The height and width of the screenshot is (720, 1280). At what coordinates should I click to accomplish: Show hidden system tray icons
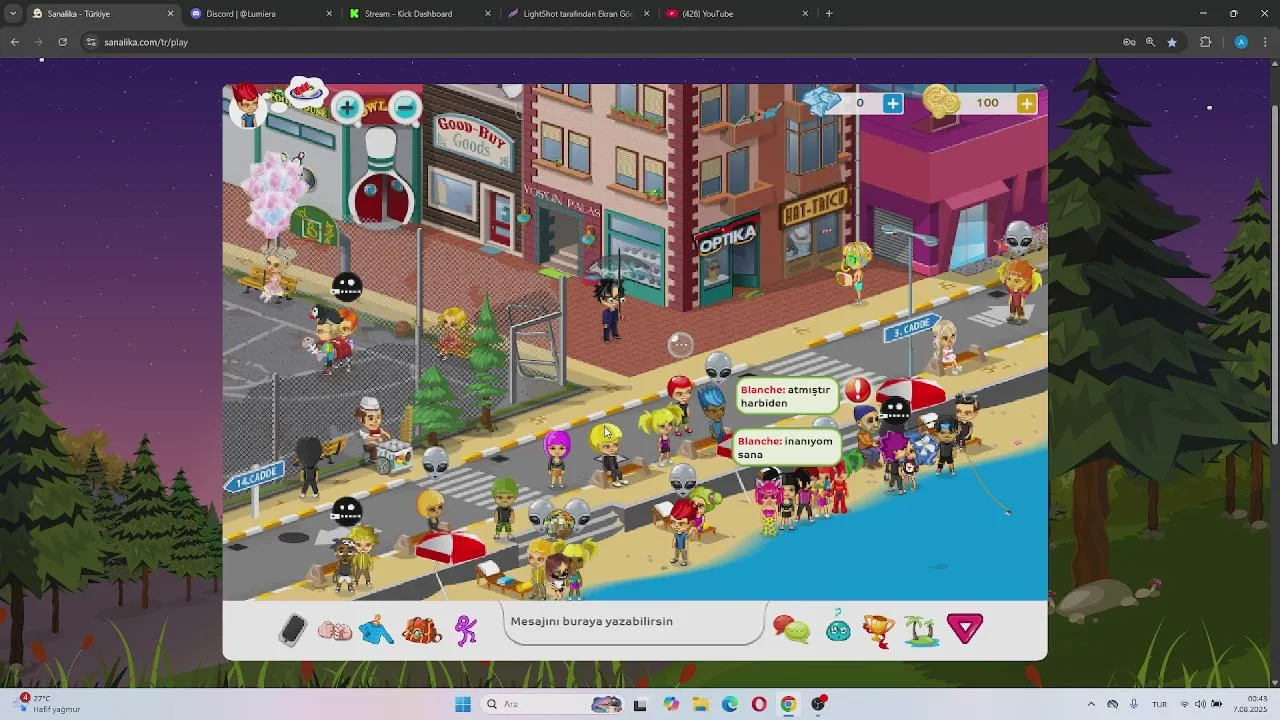click(x=1090, y=704)
